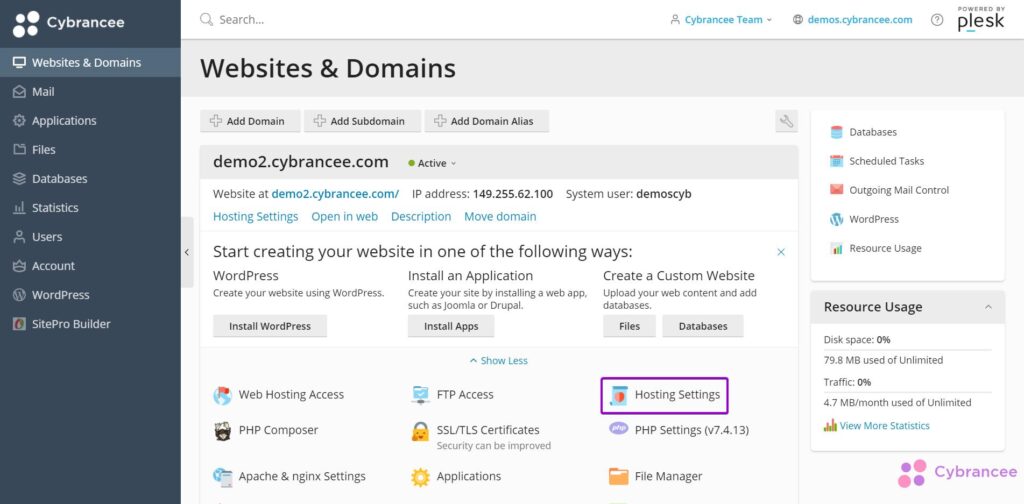The height and width of the screenshot is (504, 1024).
Task: Click the Cybrancee logo in sidebar header
Action: 69,24
